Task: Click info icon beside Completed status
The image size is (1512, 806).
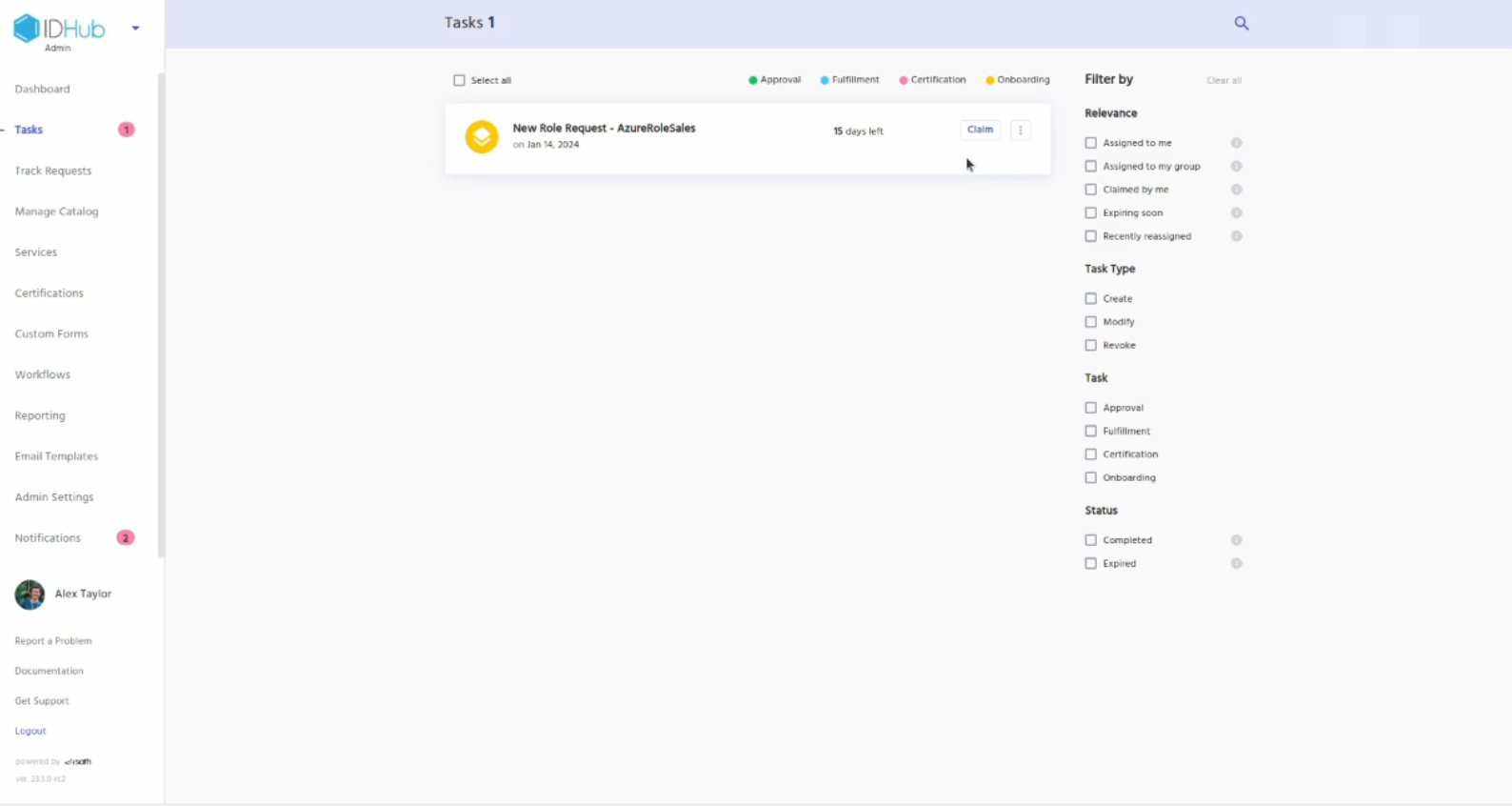Action: point(1236,540)
